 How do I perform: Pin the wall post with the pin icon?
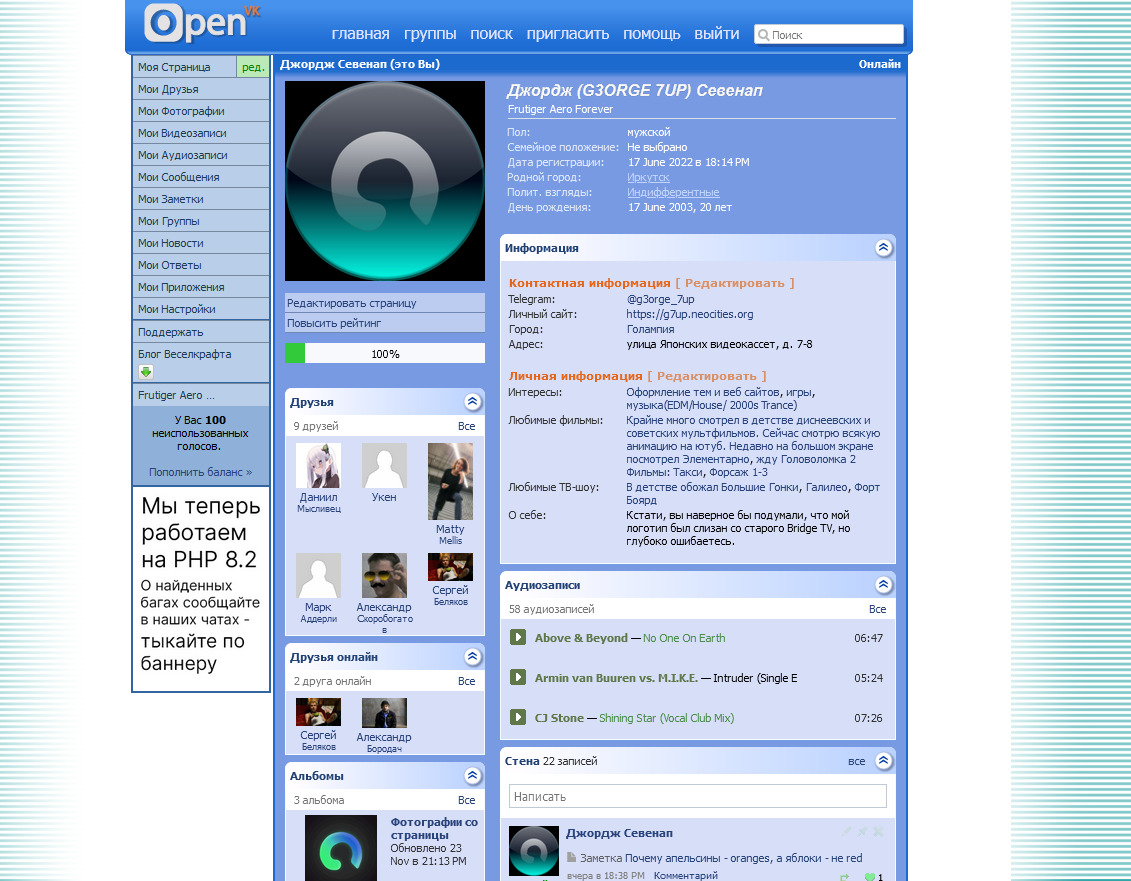click(862, 832)
